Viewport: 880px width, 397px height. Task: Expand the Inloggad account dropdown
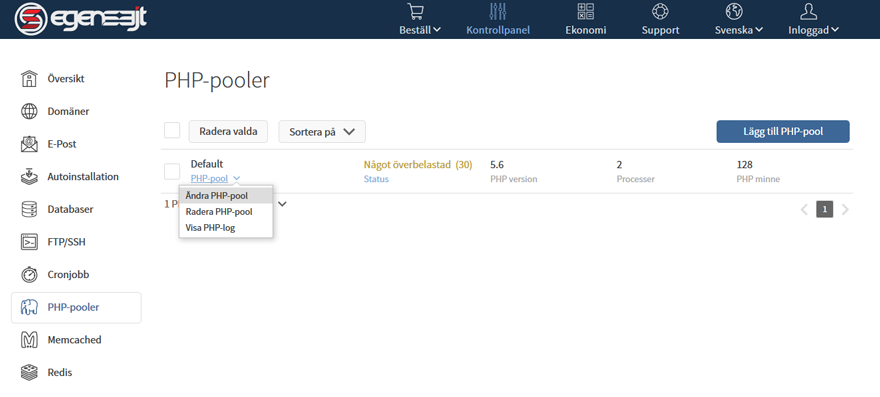(813, 30)
